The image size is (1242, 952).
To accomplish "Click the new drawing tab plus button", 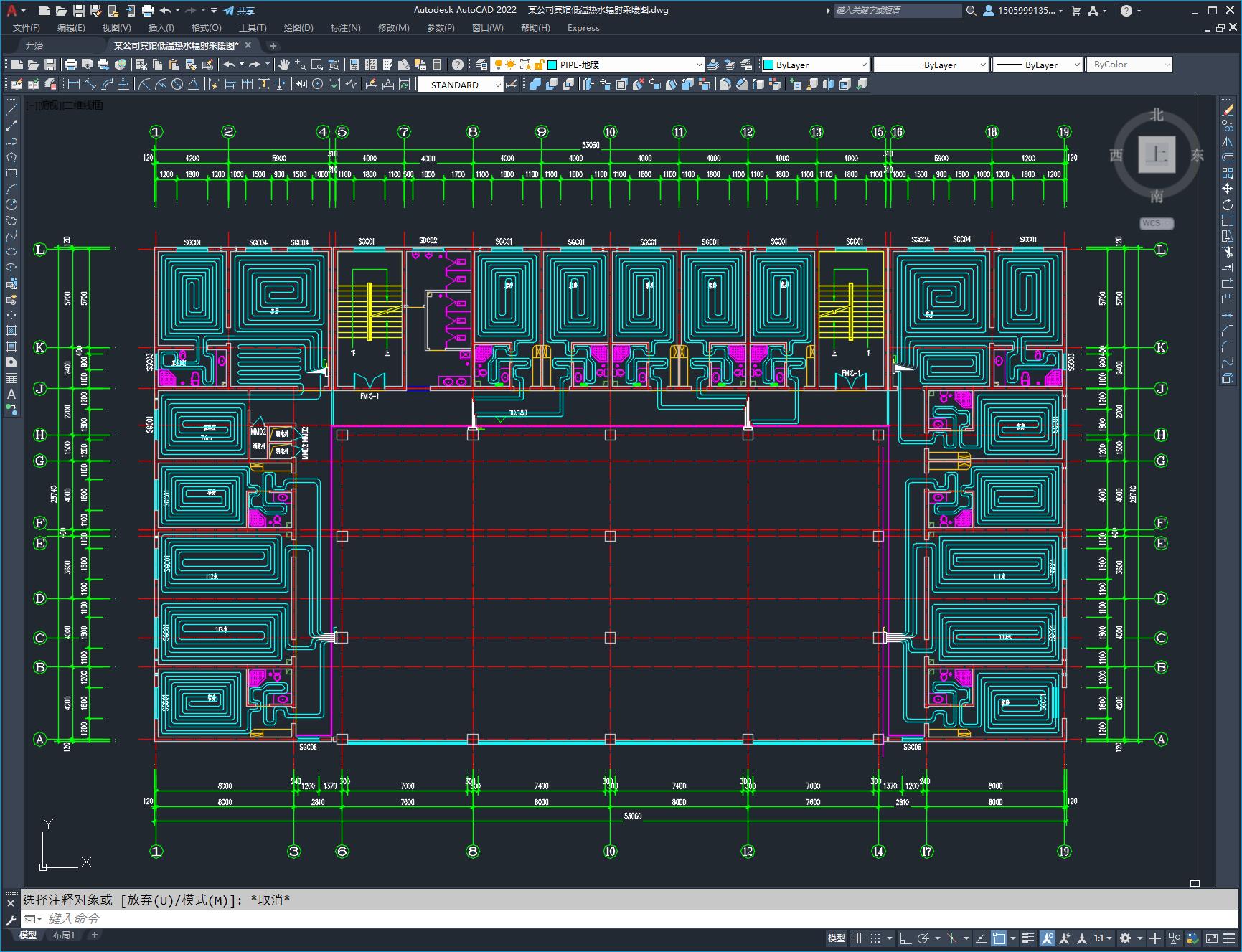I will coord(273,45).
